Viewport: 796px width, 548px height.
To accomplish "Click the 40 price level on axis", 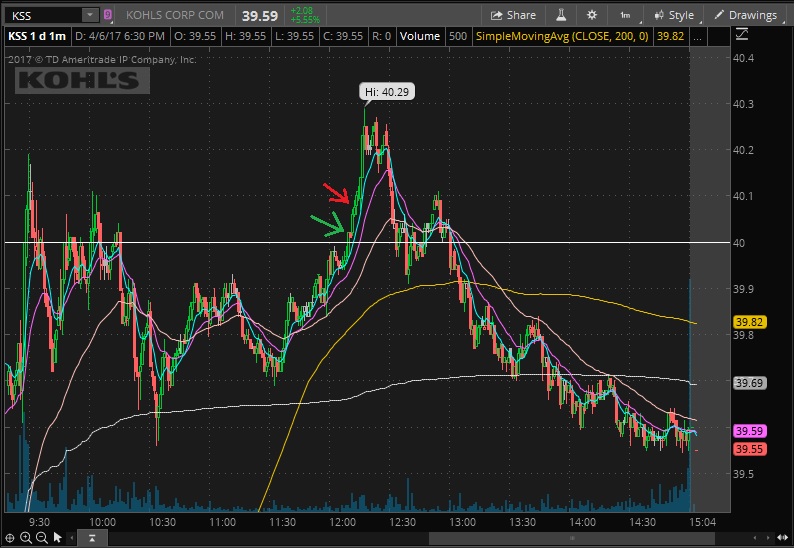I will click(739, 243).
